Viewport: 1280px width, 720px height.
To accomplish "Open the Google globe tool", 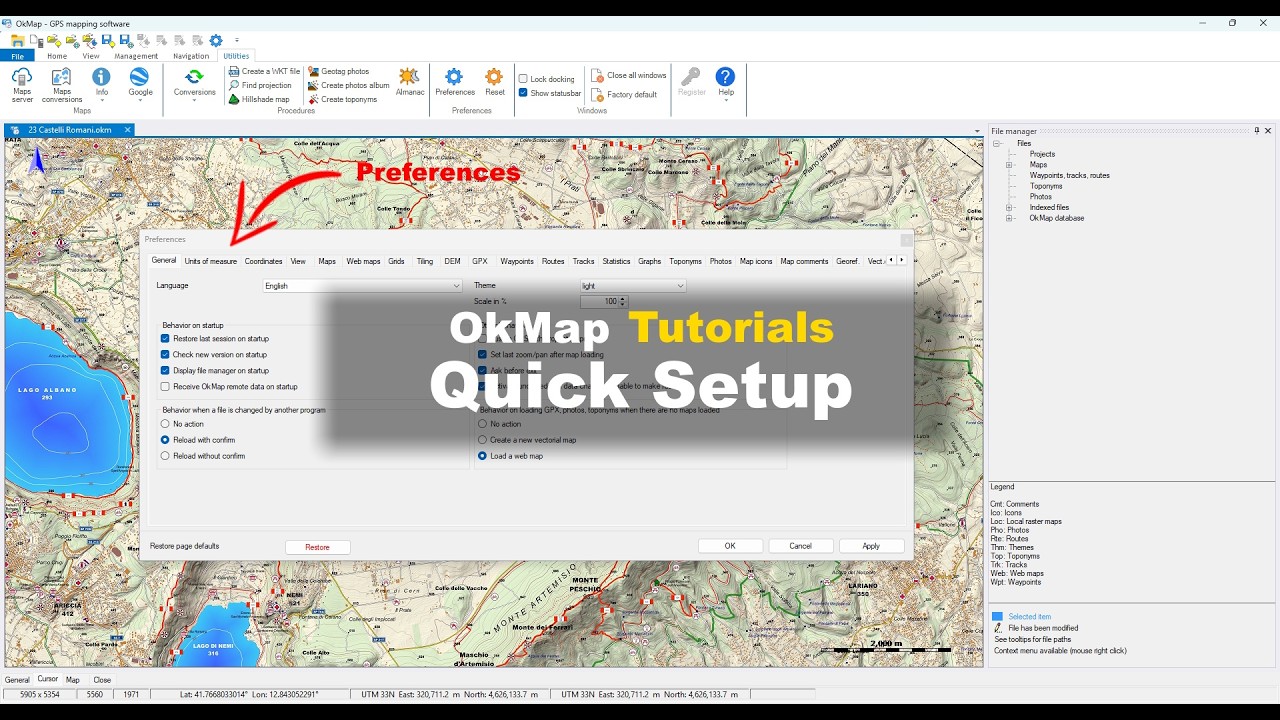I will pos(140,84).
